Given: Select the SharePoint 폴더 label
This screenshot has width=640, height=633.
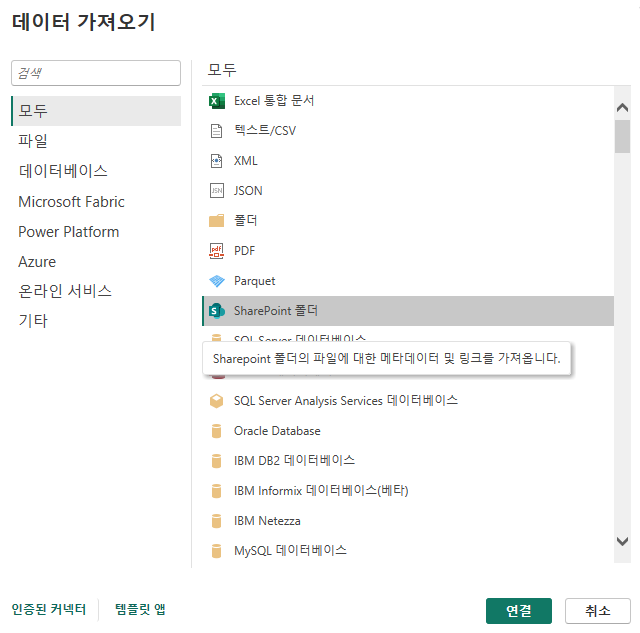Looking at the screenshot, I should 276,311.
